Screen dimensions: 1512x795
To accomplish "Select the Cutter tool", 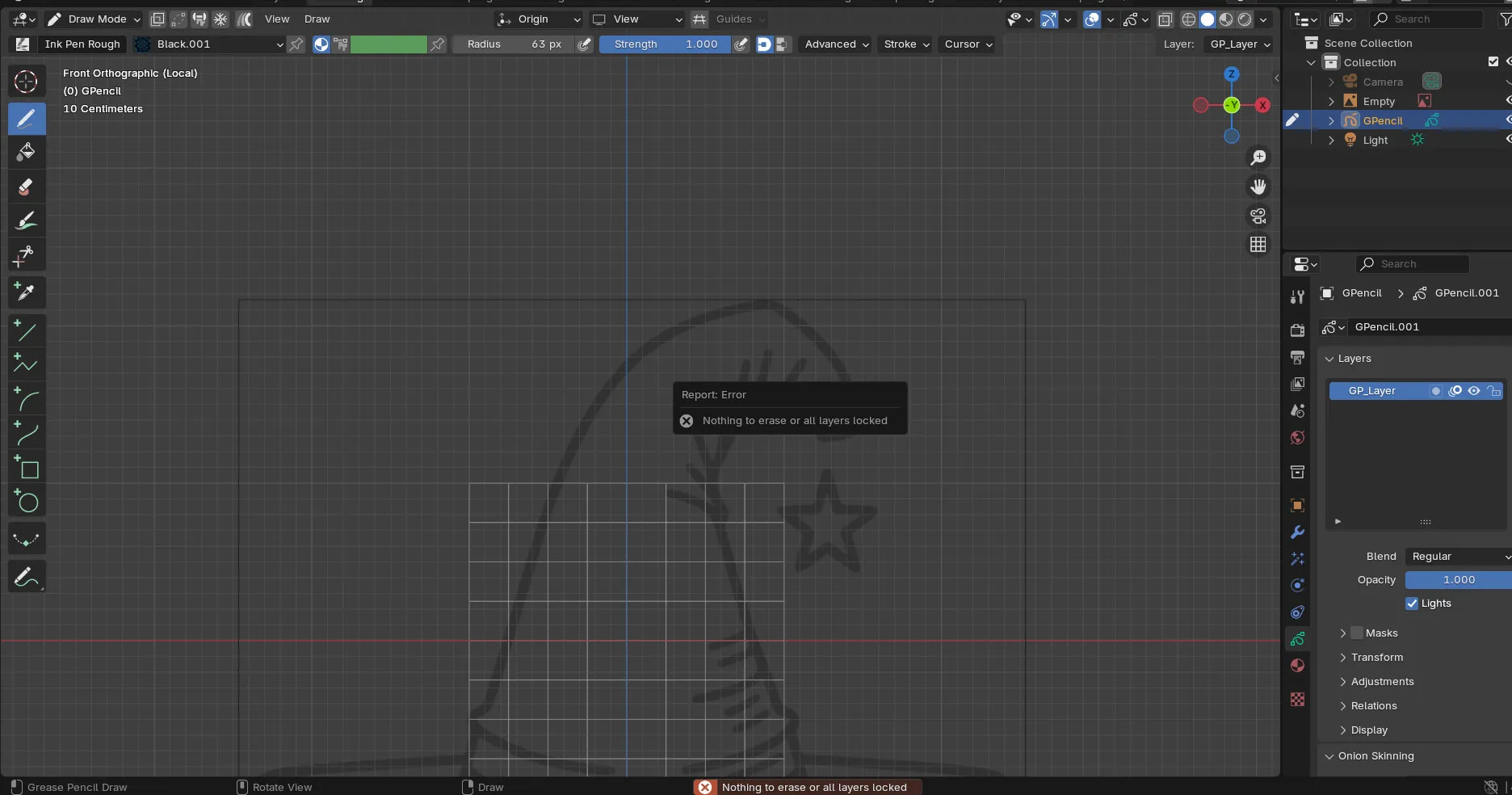I will (26, 256).
